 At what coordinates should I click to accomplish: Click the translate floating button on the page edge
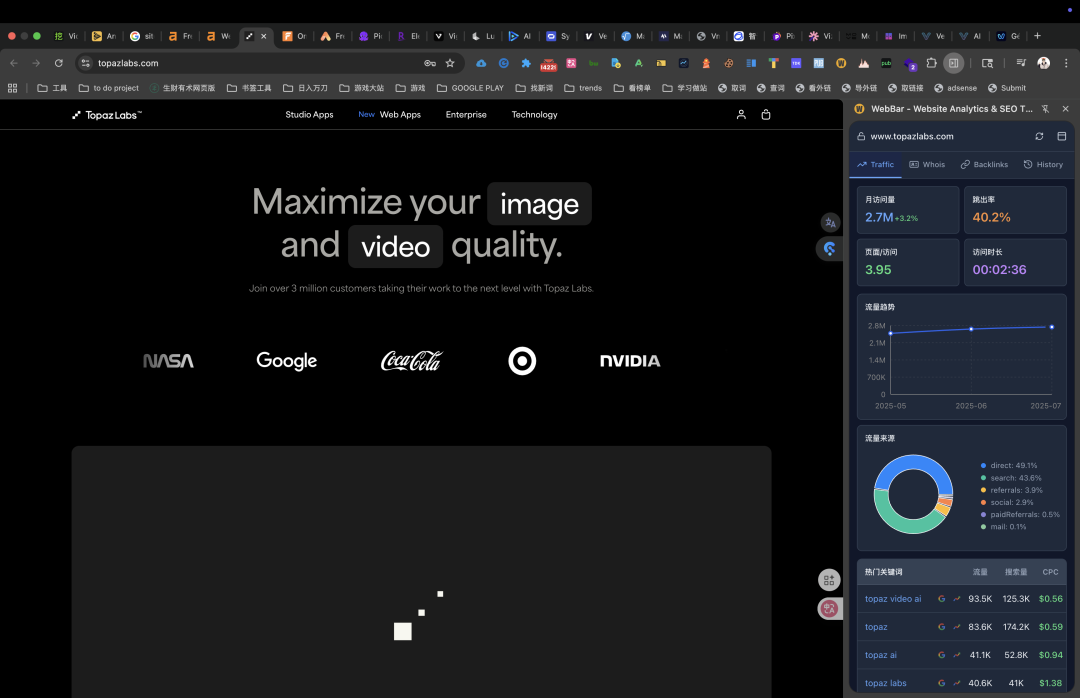830,223
